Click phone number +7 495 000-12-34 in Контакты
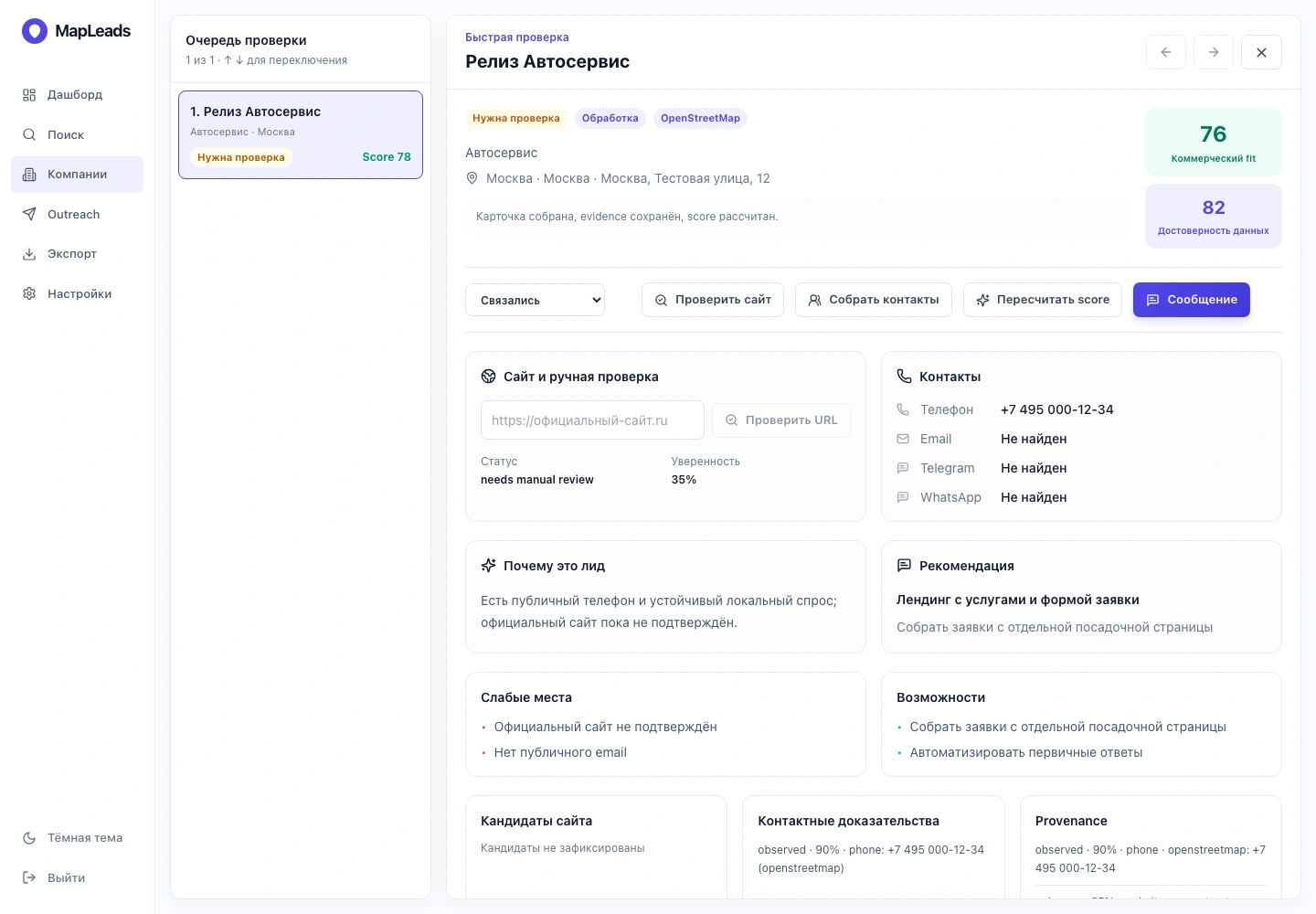1316x914 pixels. coord(1057,409)
